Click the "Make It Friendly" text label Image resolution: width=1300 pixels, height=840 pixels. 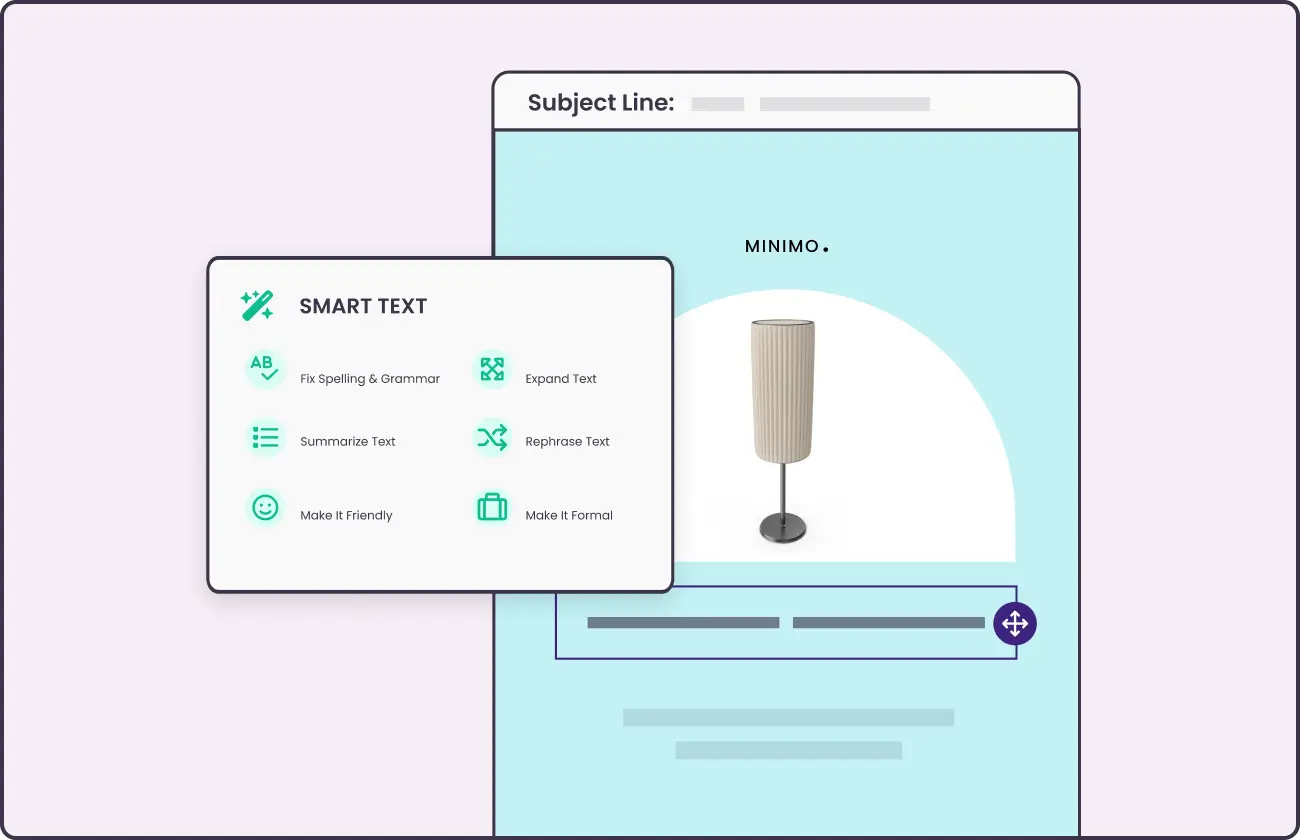coord(346,515)
